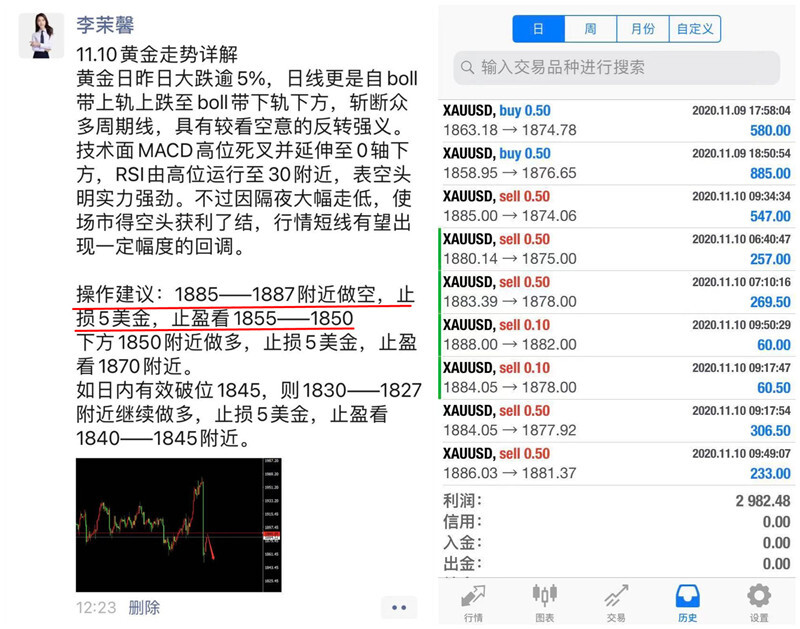Image resolution: width=800 pixels, height=629 pixels.
Task: Tap the 1885.00 → 1874.06 price range
Action: [510, 216]
